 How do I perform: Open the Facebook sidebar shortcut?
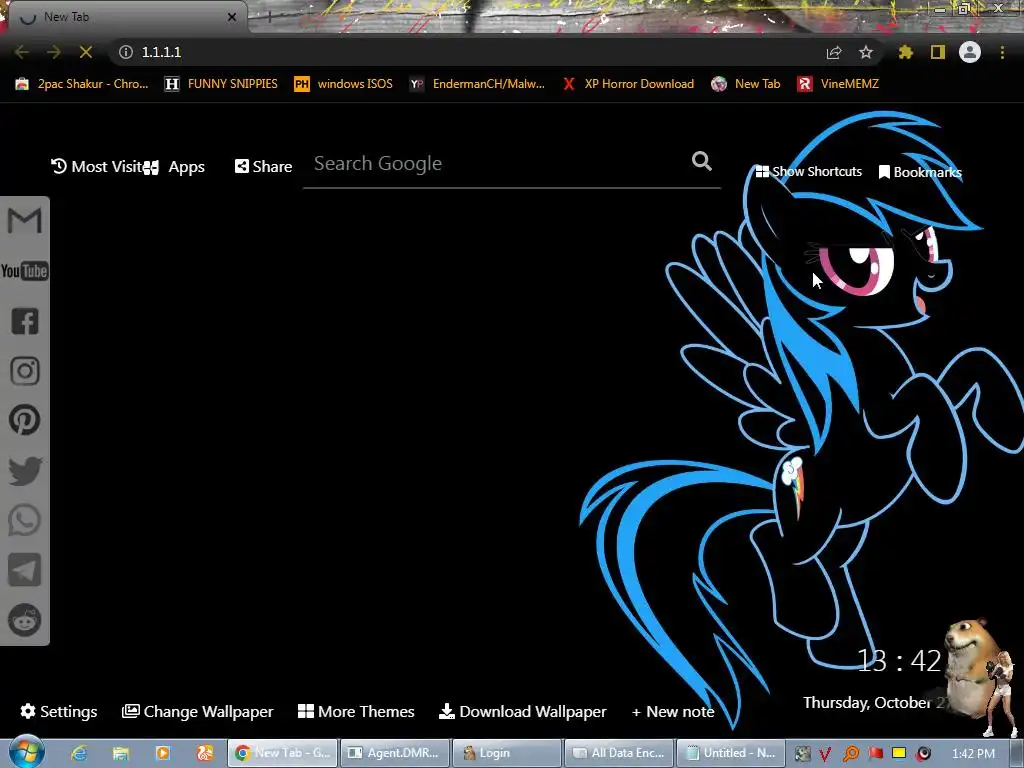[25, 321]
